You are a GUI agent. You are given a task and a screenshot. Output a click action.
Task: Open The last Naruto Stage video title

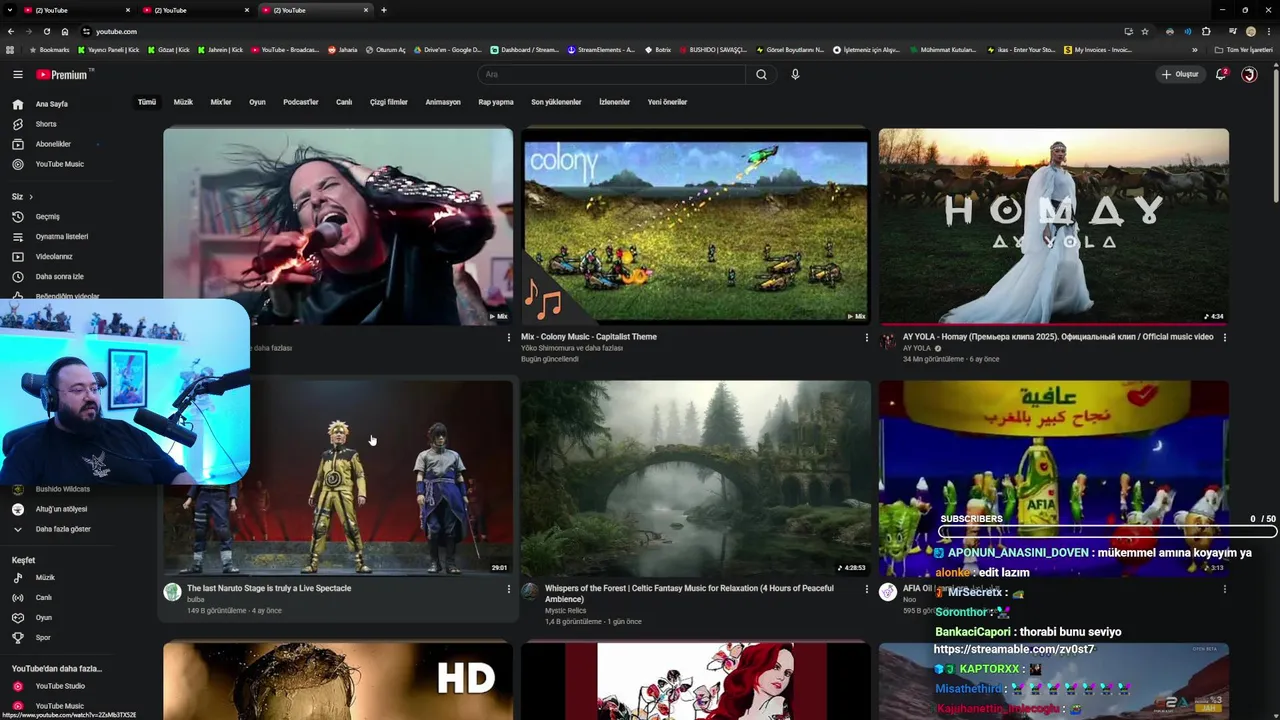tap(269, 588)
